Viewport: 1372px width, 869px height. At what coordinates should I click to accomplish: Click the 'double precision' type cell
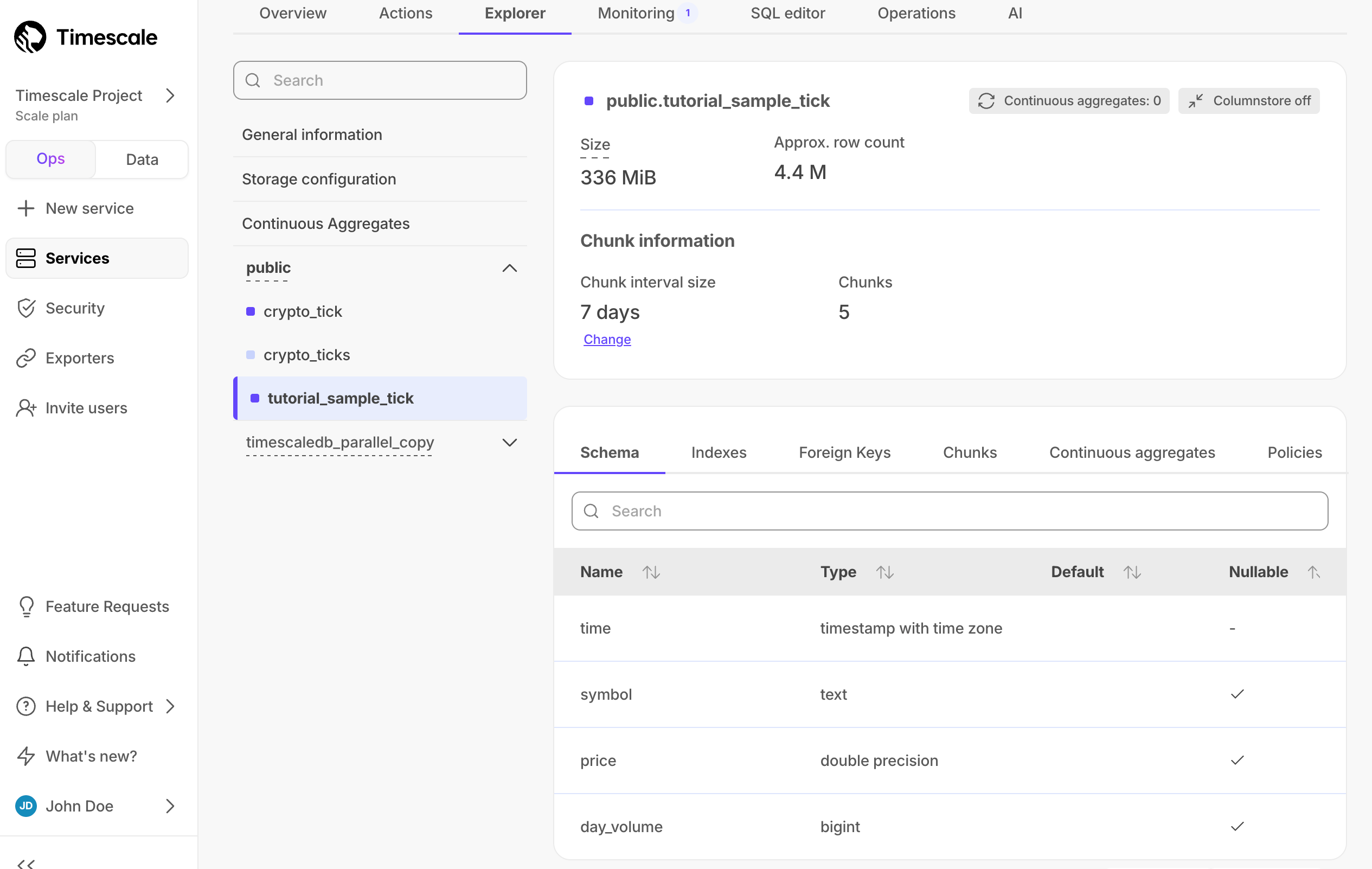coord(879,760)
